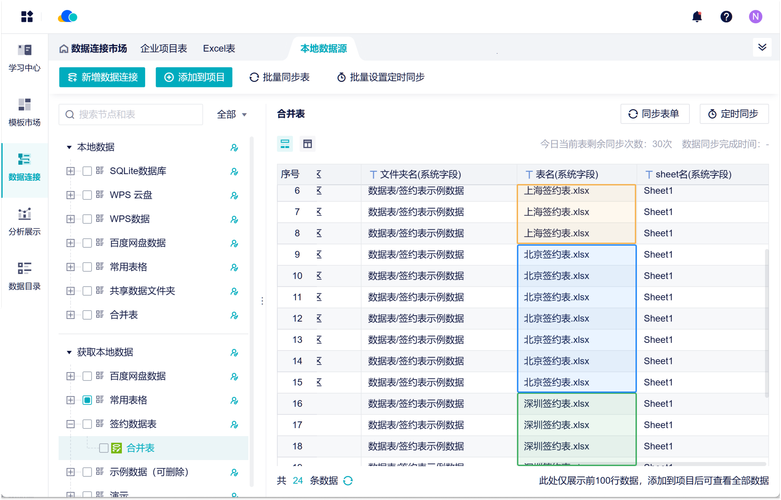The width and height of the screenshot is (781, 500).
Task: Open the Excel表 tab
Action: pos(219,49)
